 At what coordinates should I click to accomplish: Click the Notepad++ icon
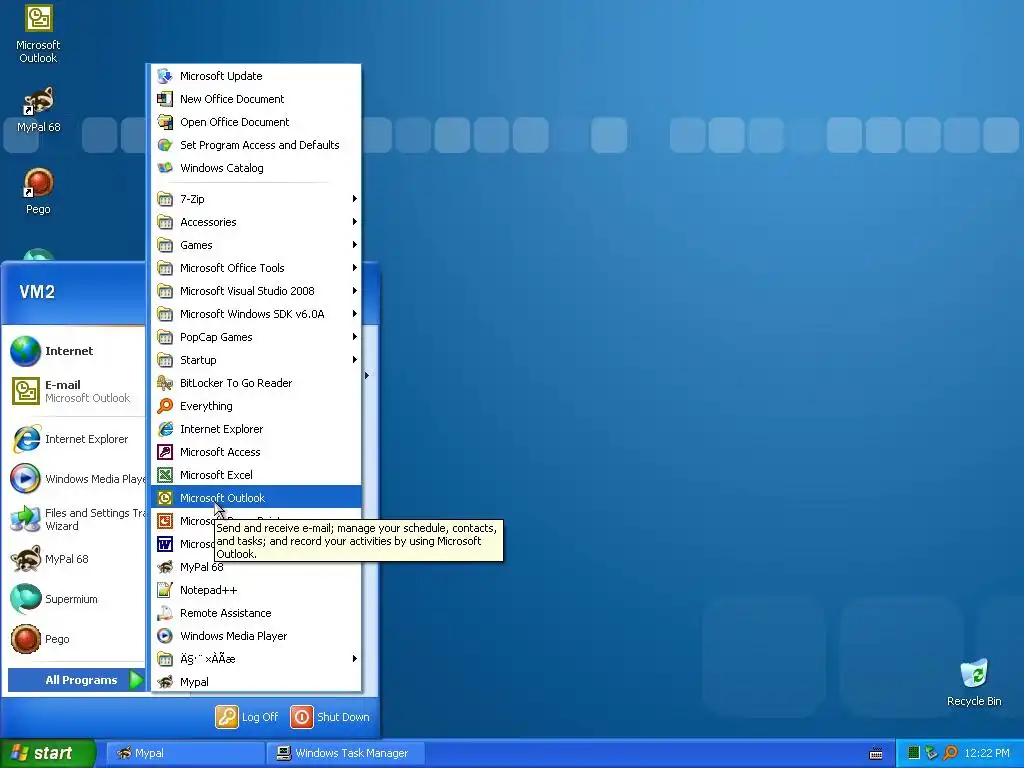click(x=165, y=590)
